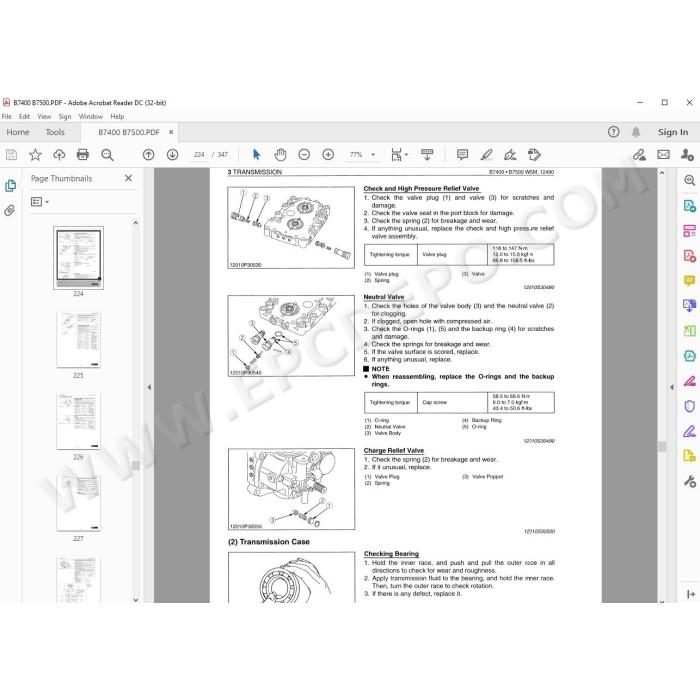Click thumbnails scrollbar down arrow

click(136, 600)
